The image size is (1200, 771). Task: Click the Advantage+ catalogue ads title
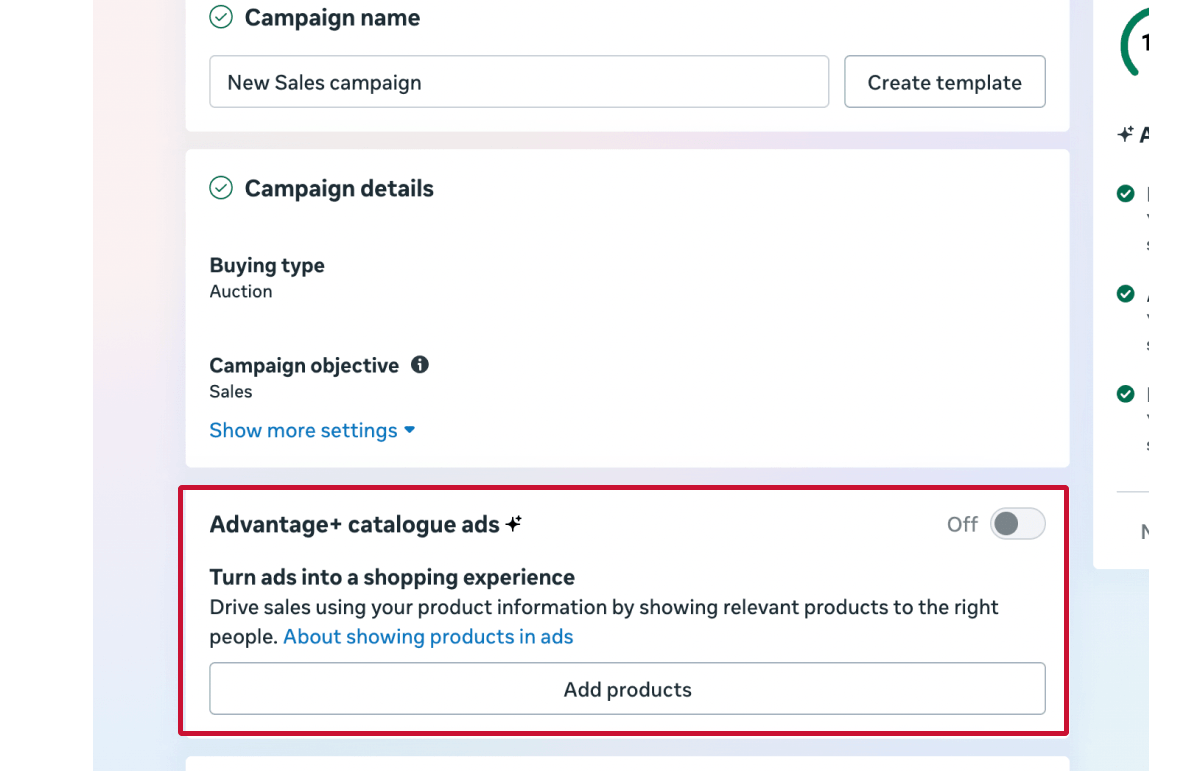tap(354, 524)
